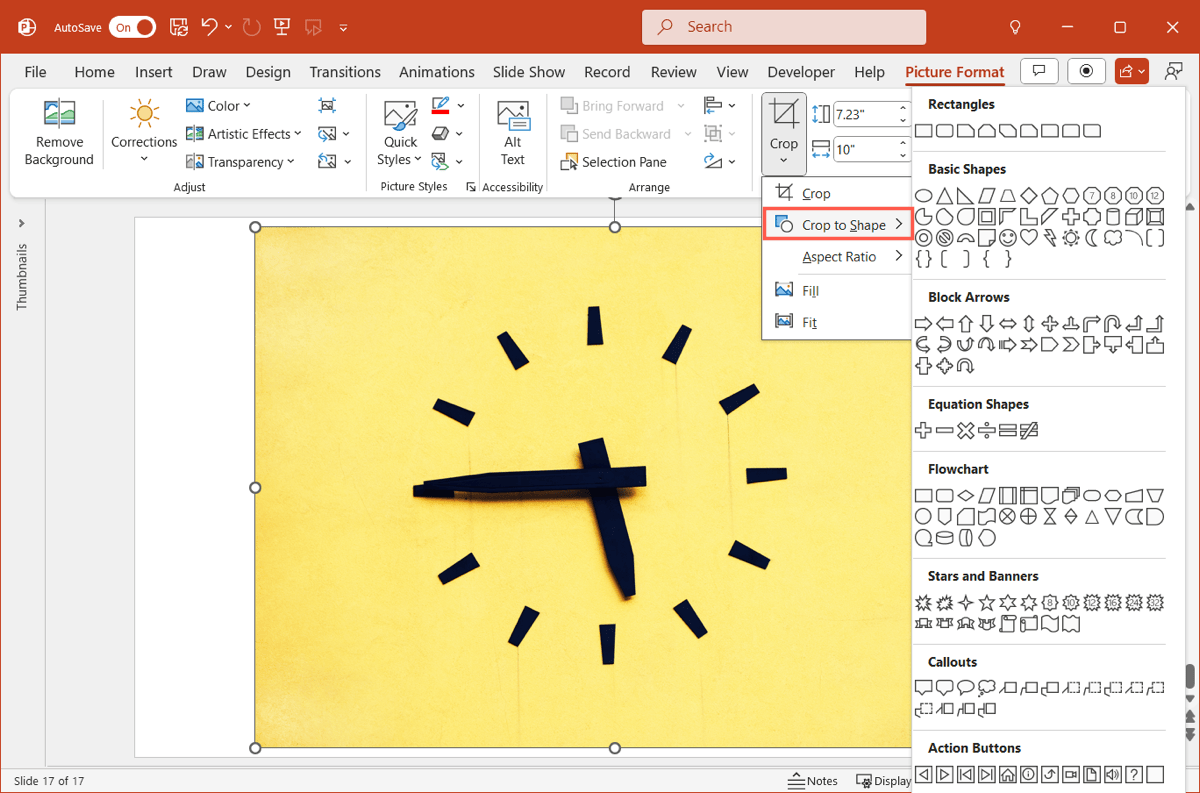Open Customize Quick Access Toolbar dropdown
Image resolution: width=1200 pixels, height=793 pixels.
pos(344,27)
